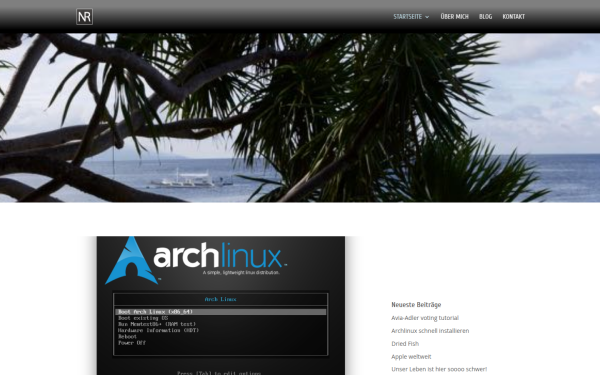Open the Avia-Adler voting tutorial post

coord(425,318)
